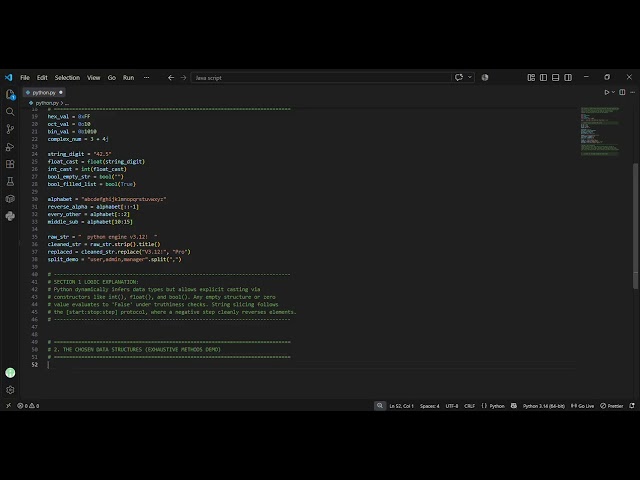Open the Explorer view in the activity bar
Screen dimensions: 640x480
click(10, 95)
